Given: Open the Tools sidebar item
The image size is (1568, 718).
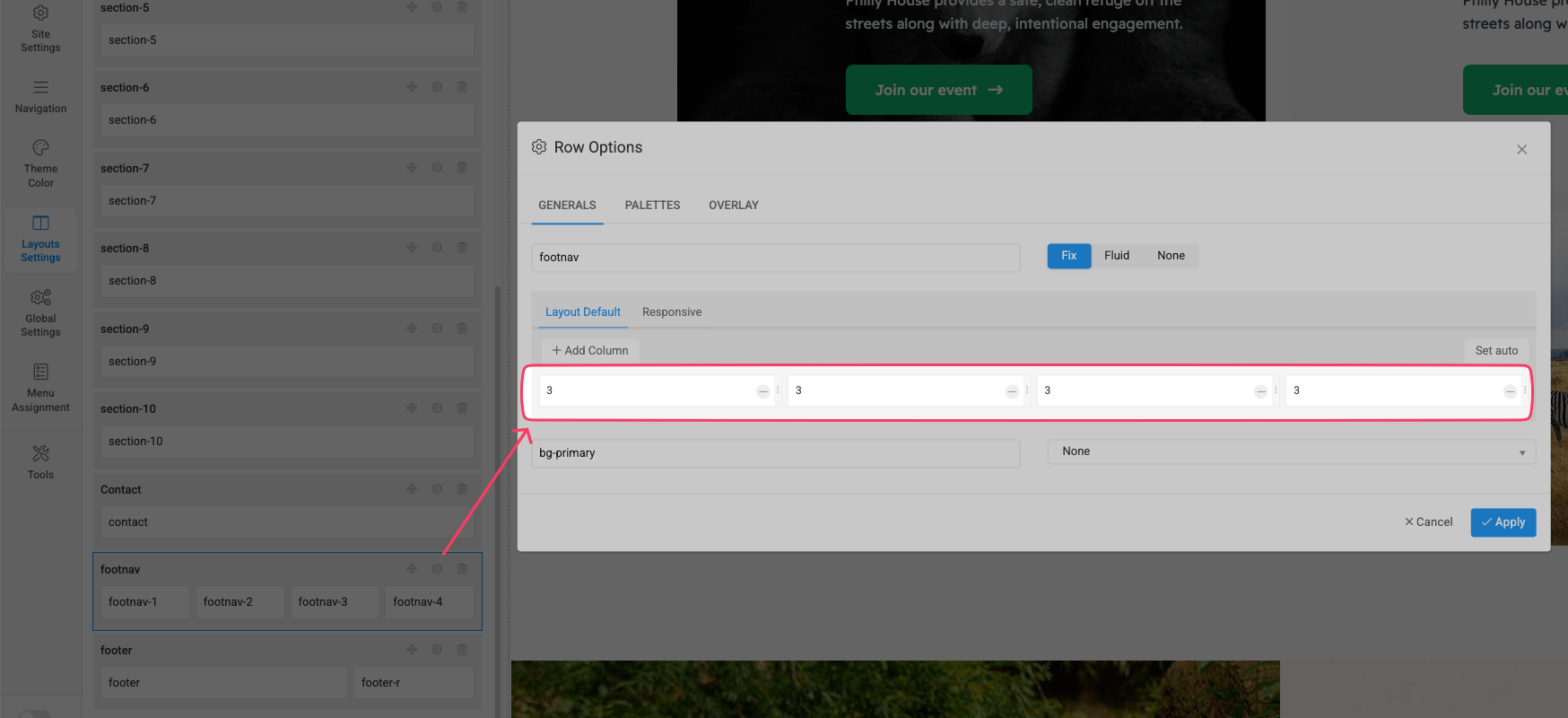Looking at the screenshot, I should (40, 462).
